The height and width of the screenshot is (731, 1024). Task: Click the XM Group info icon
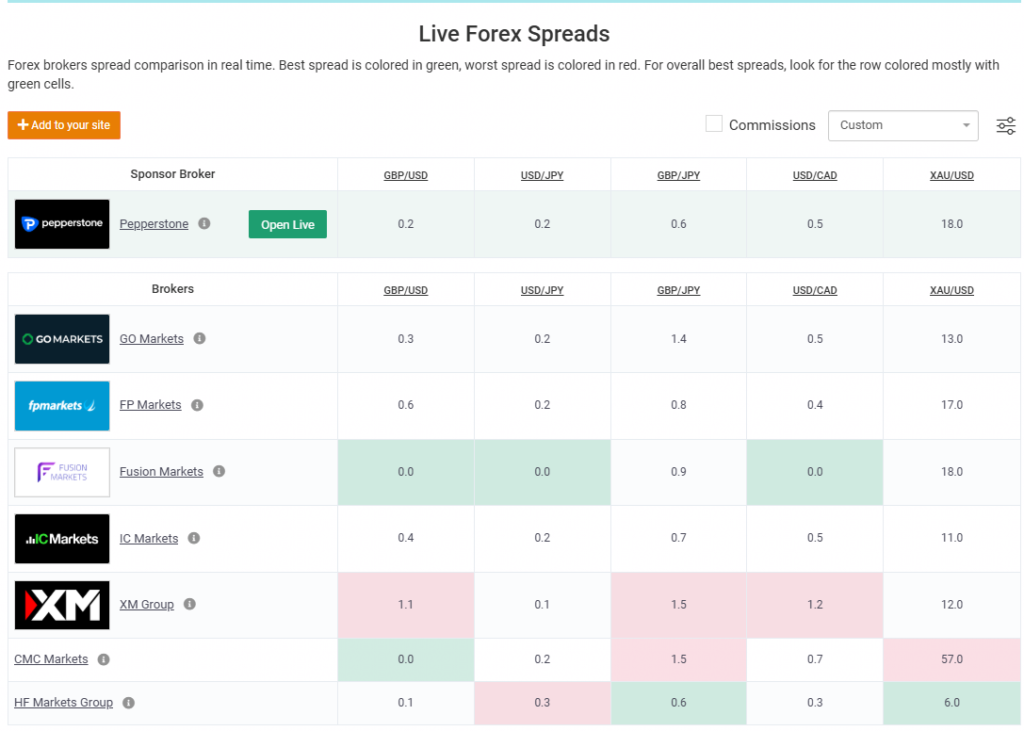tap(190, 604)
